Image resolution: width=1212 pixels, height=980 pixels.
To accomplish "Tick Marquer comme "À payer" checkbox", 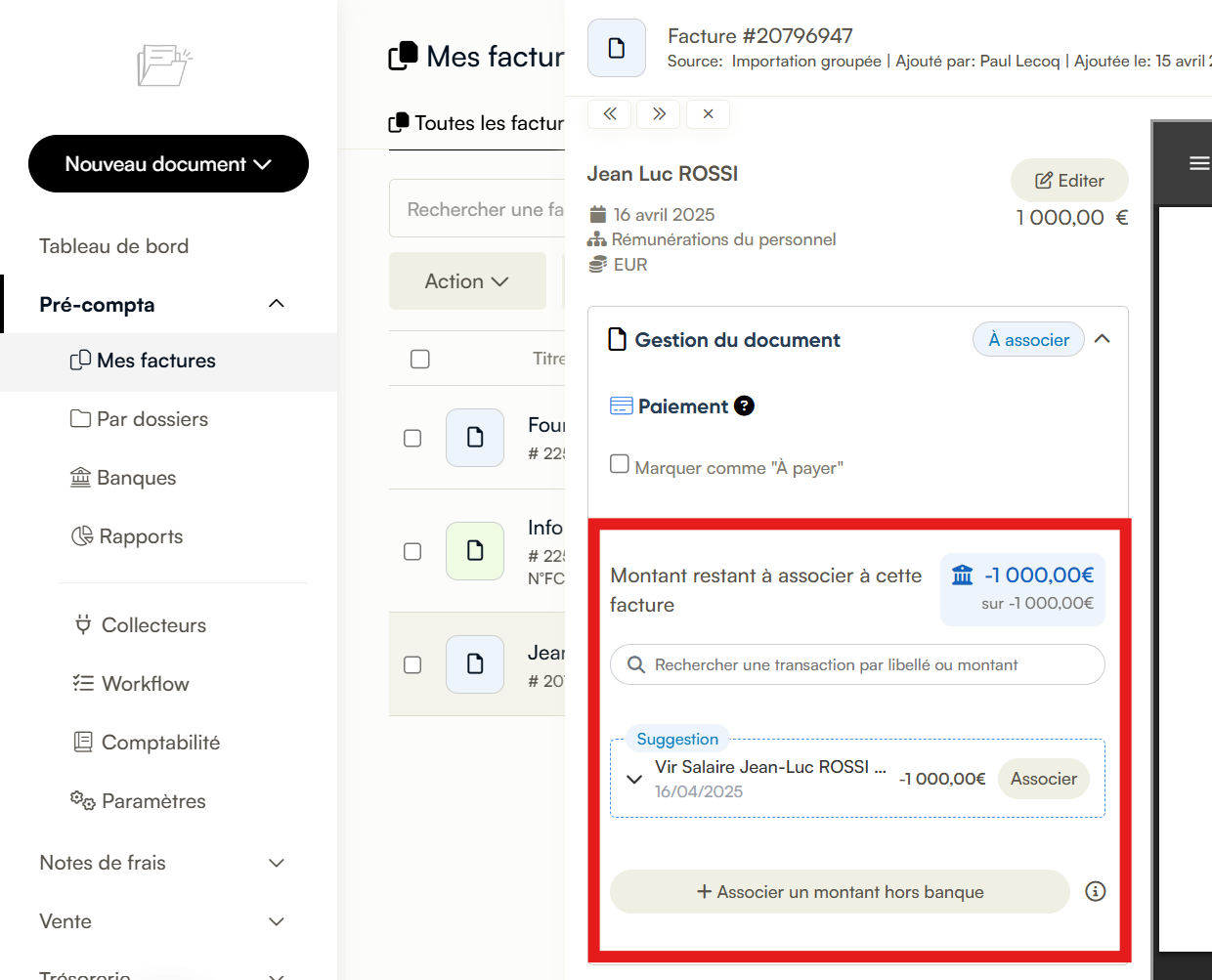I will tap(620, 464).
